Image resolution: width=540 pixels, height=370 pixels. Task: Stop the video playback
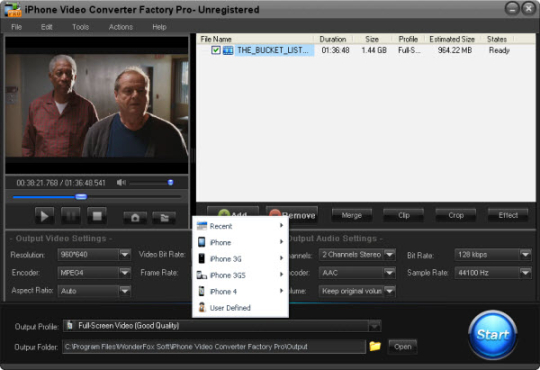point(97,216)
